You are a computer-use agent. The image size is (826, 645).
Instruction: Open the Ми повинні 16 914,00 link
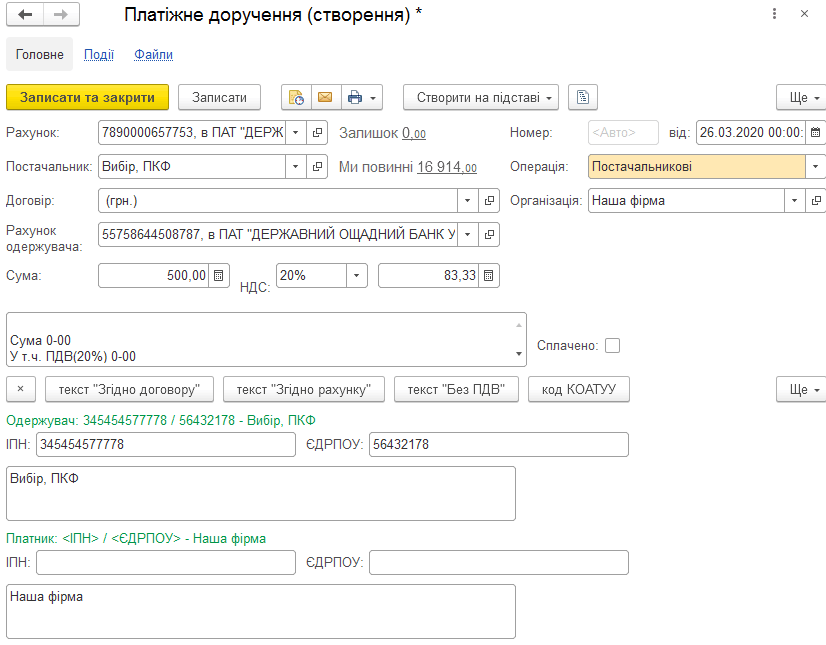click(x=447, y=167)
